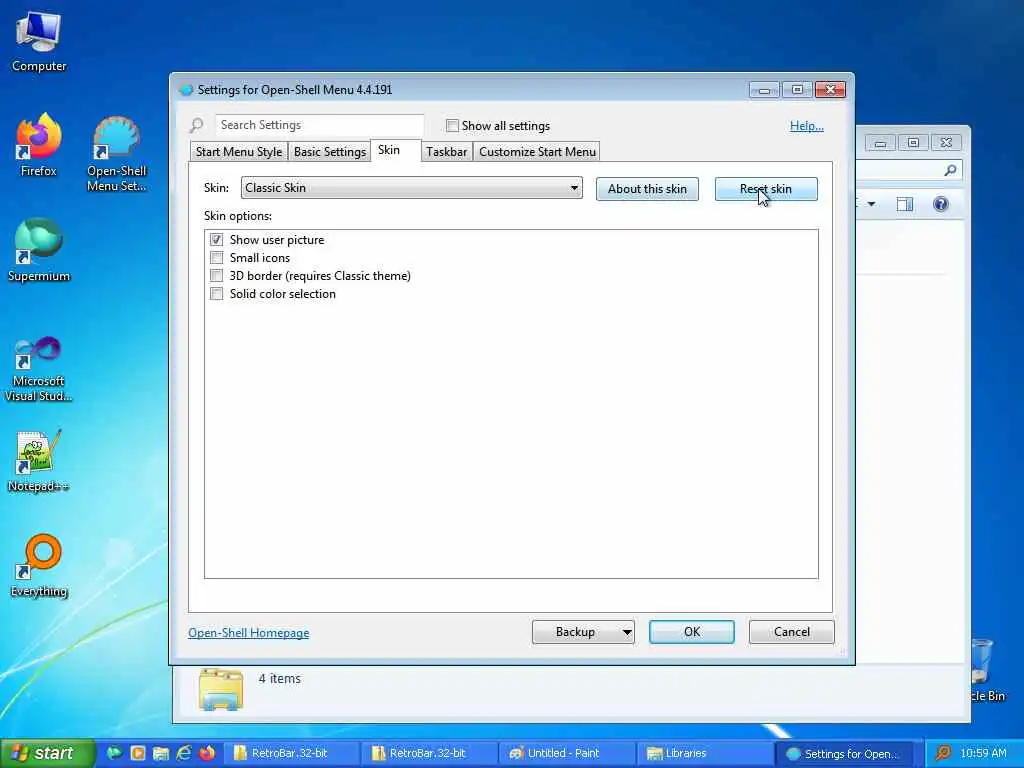Open the view options dropdown arrow in Libraries window
Image resolution: width=1024 pixels, height=768 pixels.
point(871,204)
